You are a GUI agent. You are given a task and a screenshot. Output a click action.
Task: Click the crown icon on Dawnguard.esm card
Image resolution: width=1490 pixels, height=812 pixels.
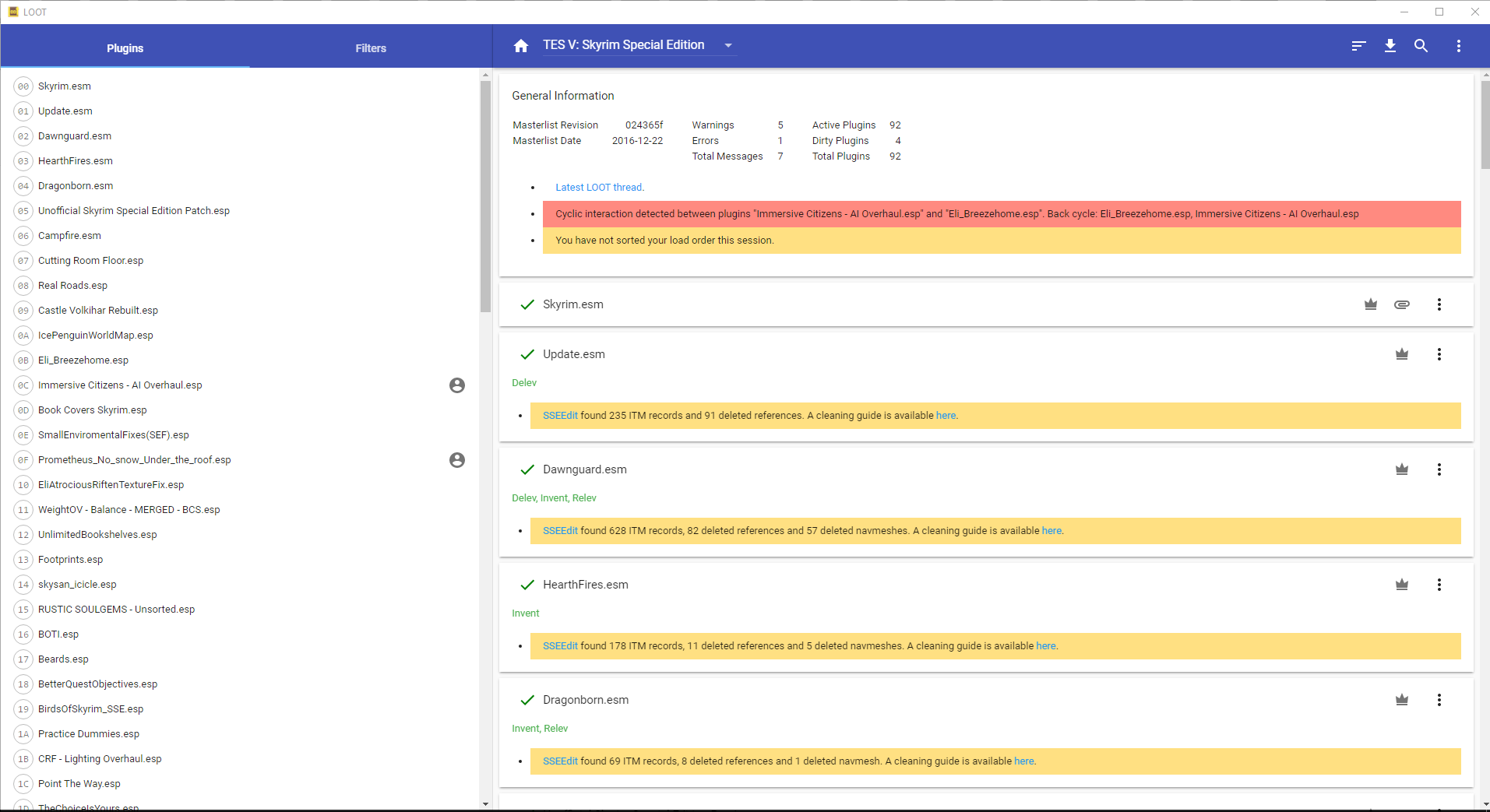pos(1402,469)
